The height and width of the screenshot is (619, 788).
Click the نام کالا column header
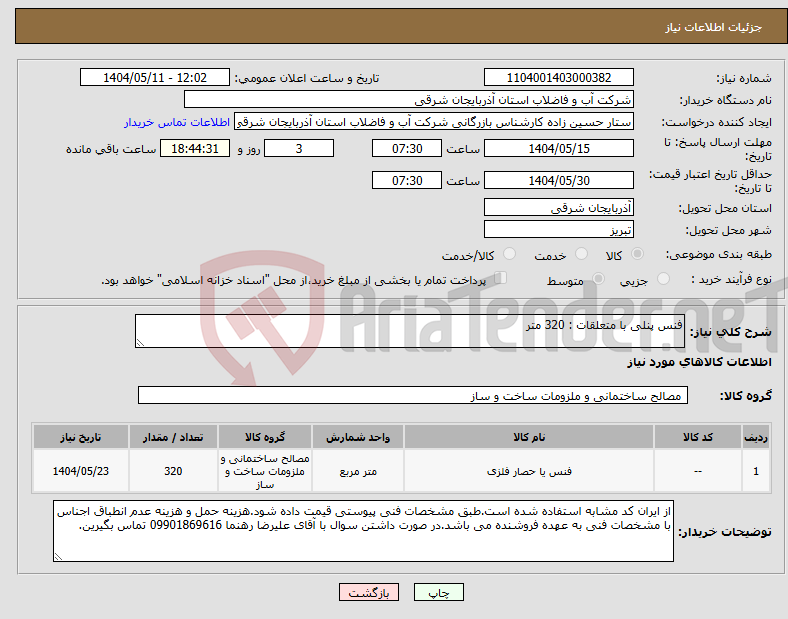(x=529, y=437)
